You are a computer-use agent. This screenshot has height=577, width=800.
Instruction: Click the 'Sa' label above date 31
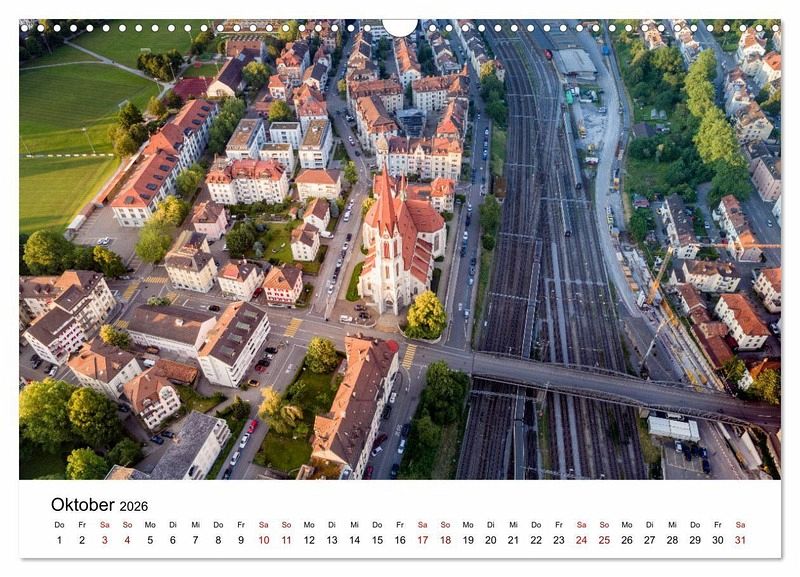(740, 524)
